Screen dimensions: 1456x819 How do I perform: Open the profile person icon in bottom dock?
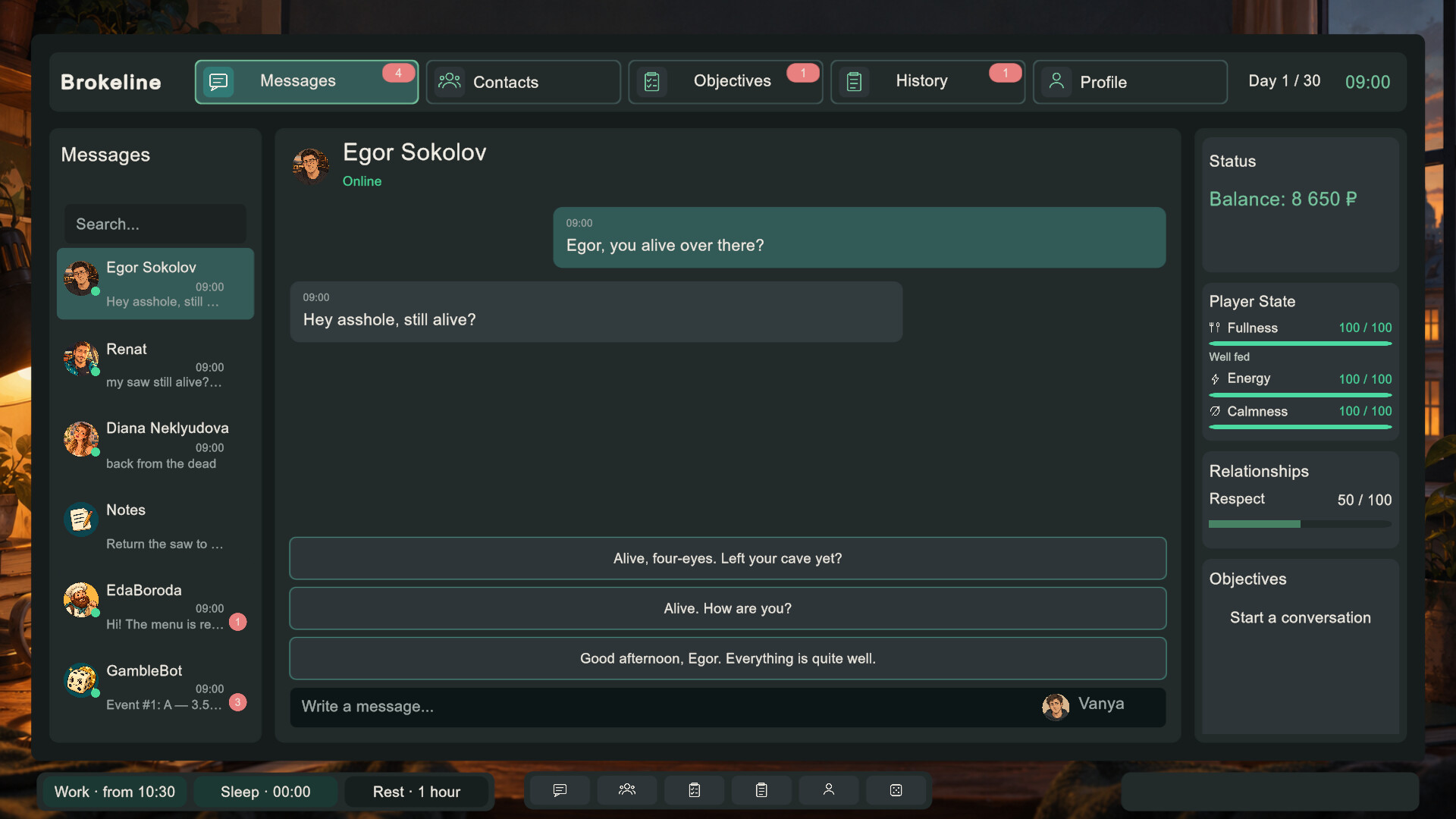click(x=829, y=790)
